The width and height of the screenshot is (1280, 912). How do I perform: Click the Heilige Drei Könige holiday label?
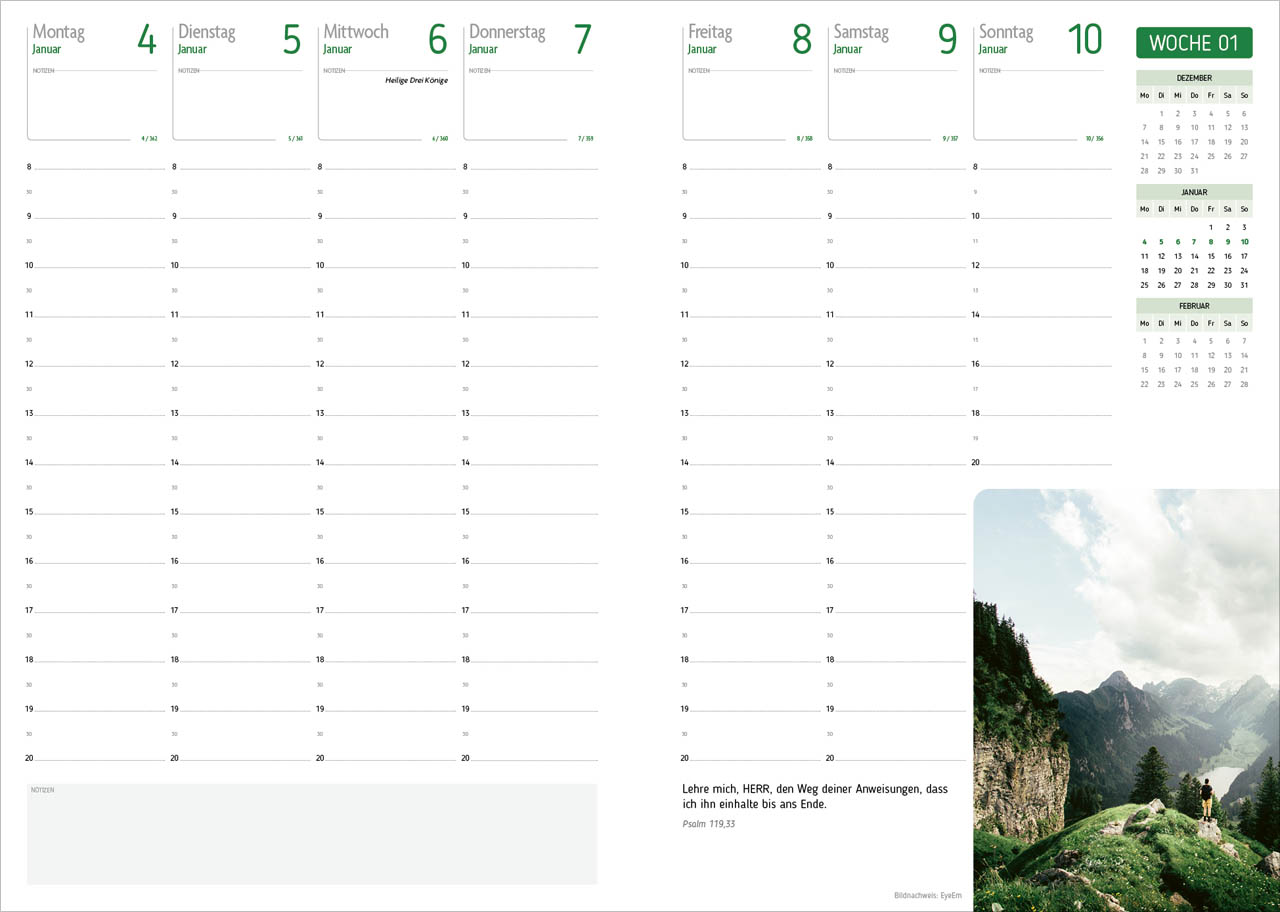click(x=416, y=80)
